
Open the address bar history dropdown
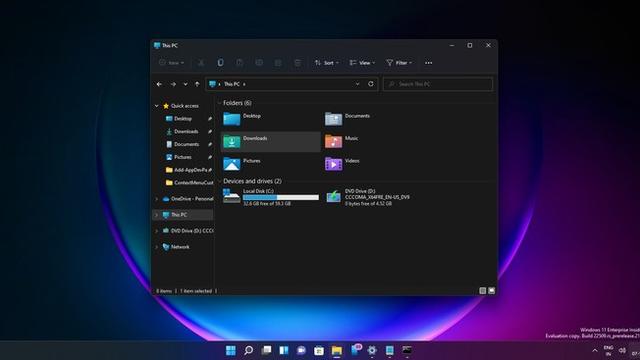point(358,84)
